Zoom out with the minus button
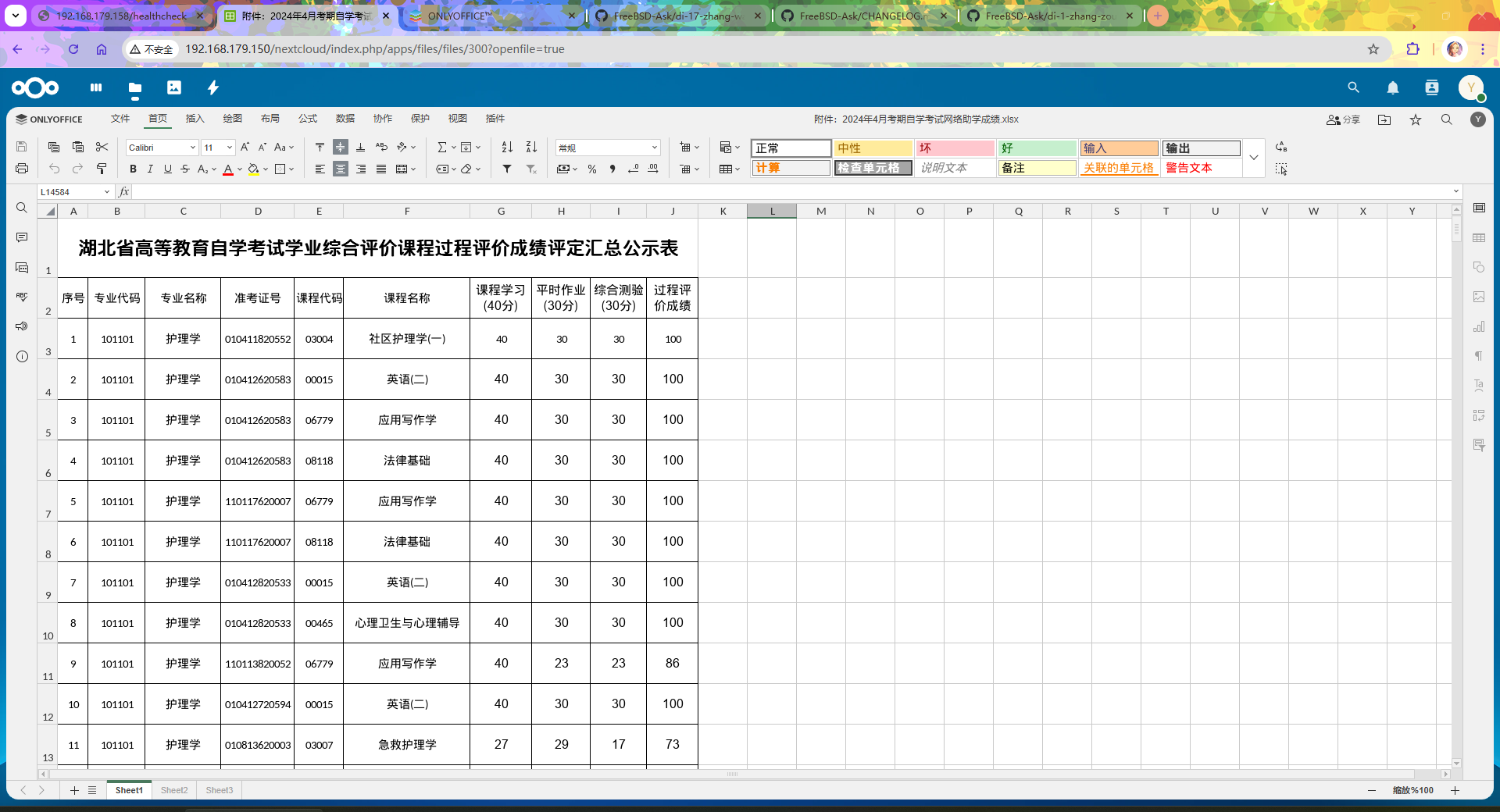 pyautogui.click(x=1372, y=790)
